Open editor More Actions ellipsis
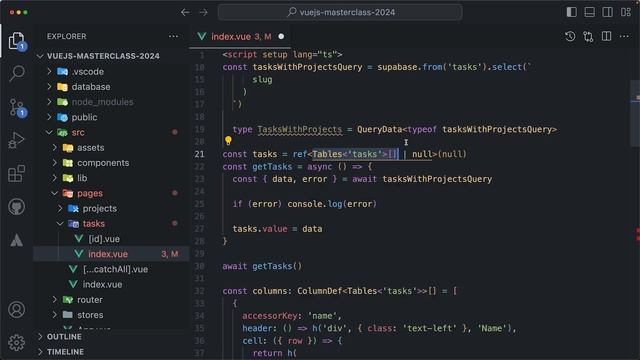Viewport: 640px width, 360px height. point(624,37)
